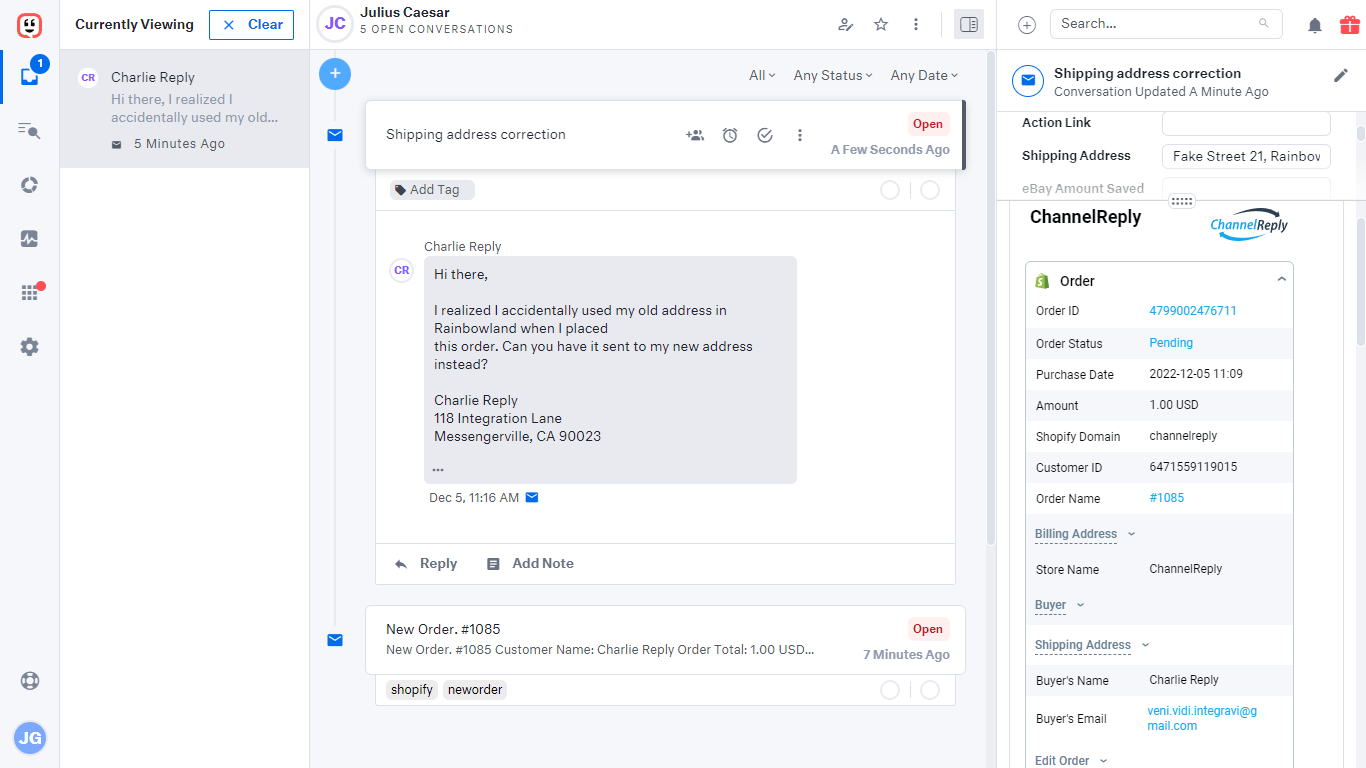Image resolution: width=1366 pixels, height=768 pixels.
Task: Click the Action Link input field
Action: [x=1246, y=123]
